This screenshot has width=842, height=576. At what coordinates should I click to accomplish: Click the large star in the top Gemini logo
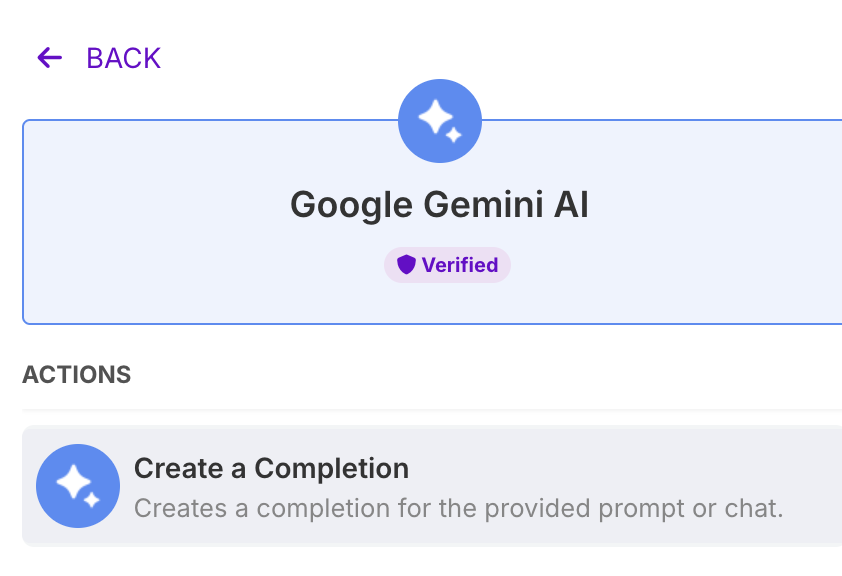(x=435, y=116)
